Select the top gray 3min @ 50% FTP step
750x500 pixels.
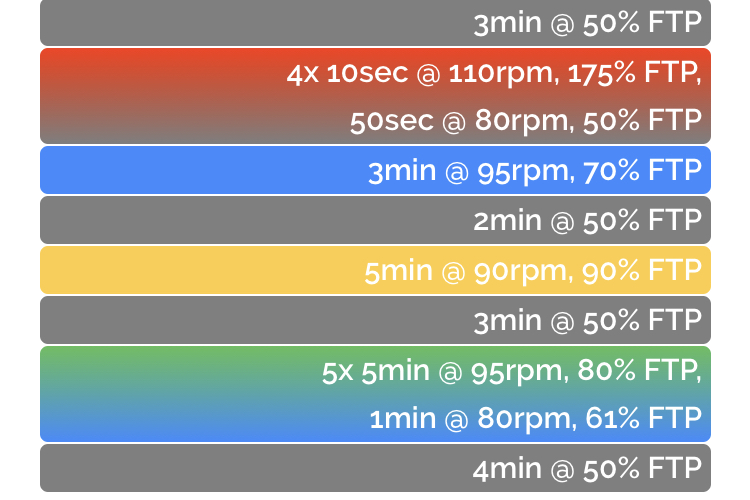pyautogui.click(x=375, y=22)
